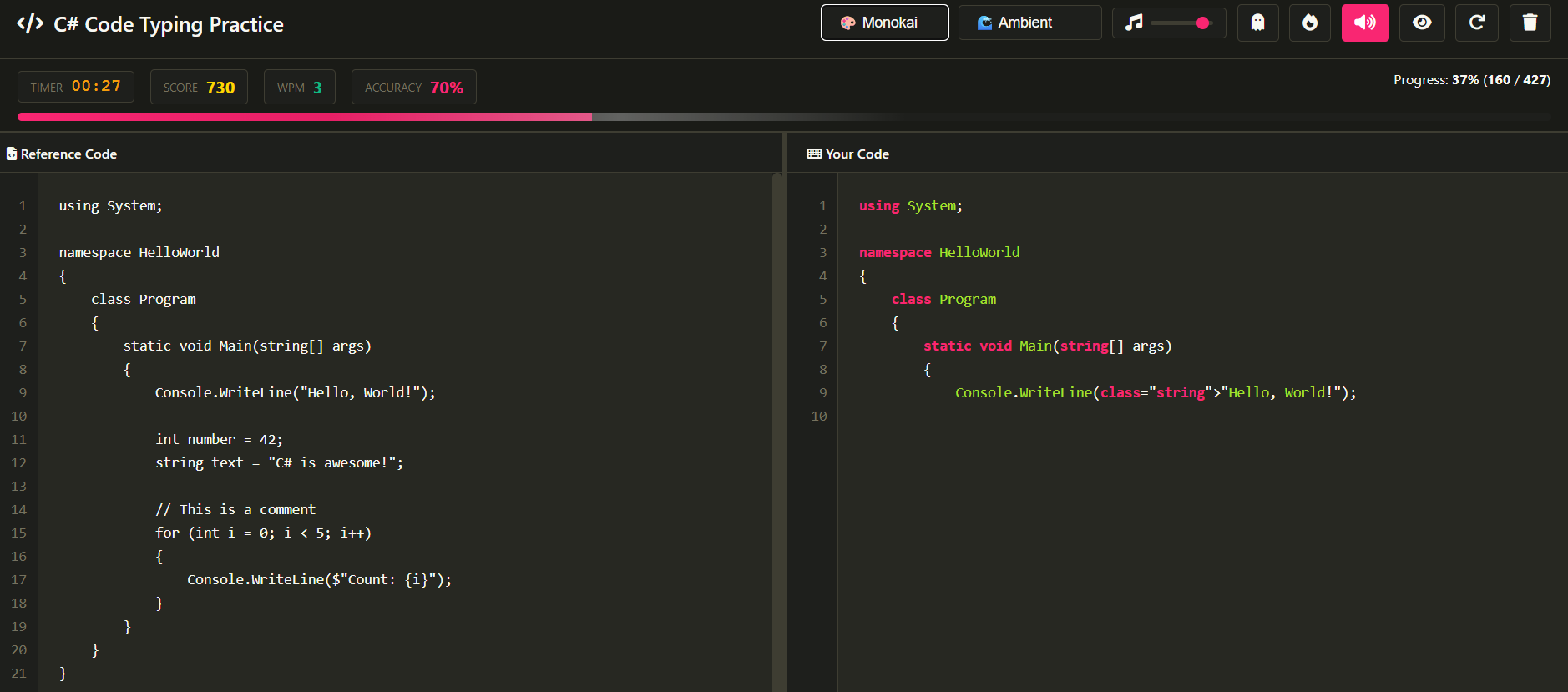Click the pink typing progress bar
The image size is (1568, 692).
coord(305,117)
